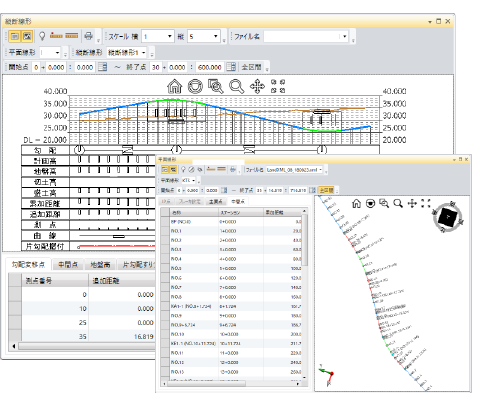The width and height of the screenshot is (480, 400).
Task: Click BP (NO.0) row in station table
Action: click(x=232, y=221)
